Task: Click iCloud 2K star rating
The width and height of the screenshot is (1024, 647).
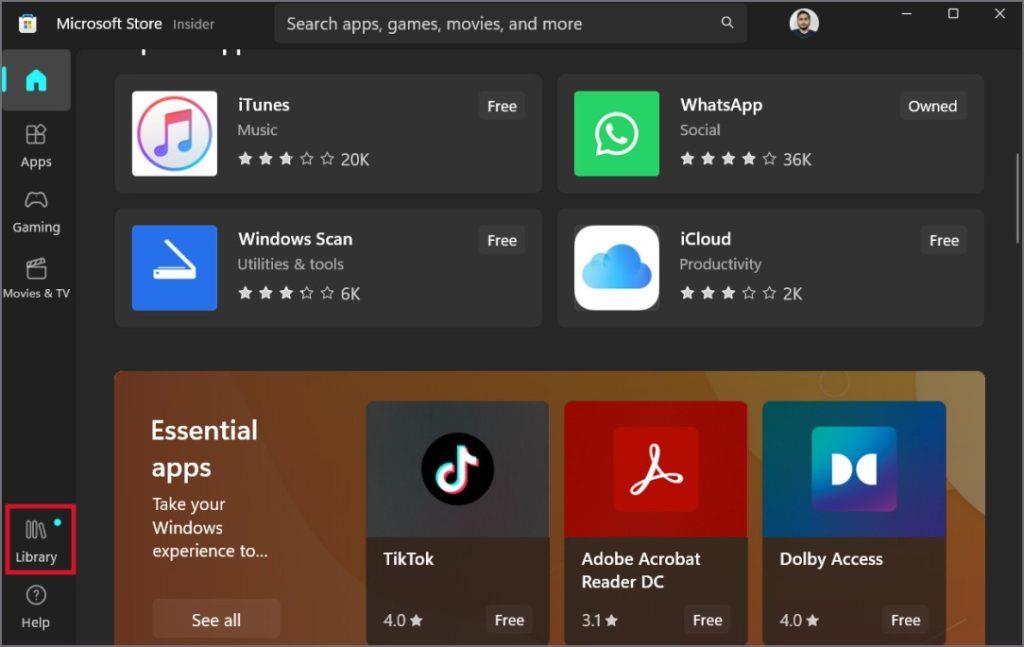Action: (741, 293)
